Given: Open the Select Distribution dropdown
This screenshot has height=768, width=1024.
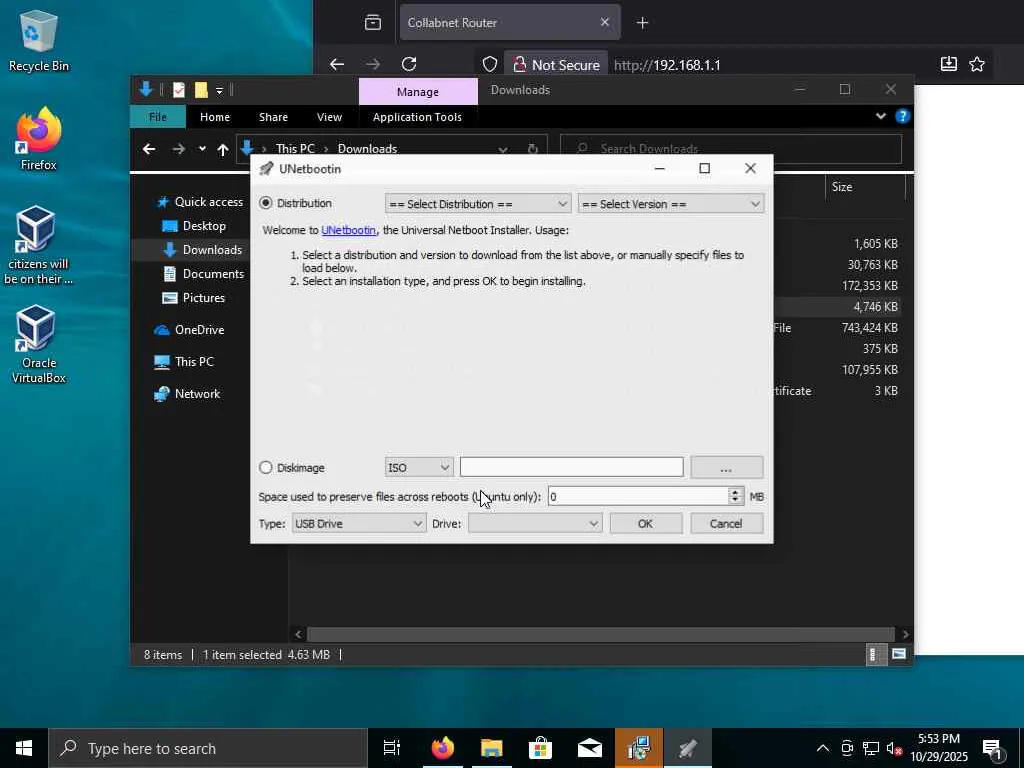Looking at the screenshot, I should pyautogui.click(x=478, y=204).
